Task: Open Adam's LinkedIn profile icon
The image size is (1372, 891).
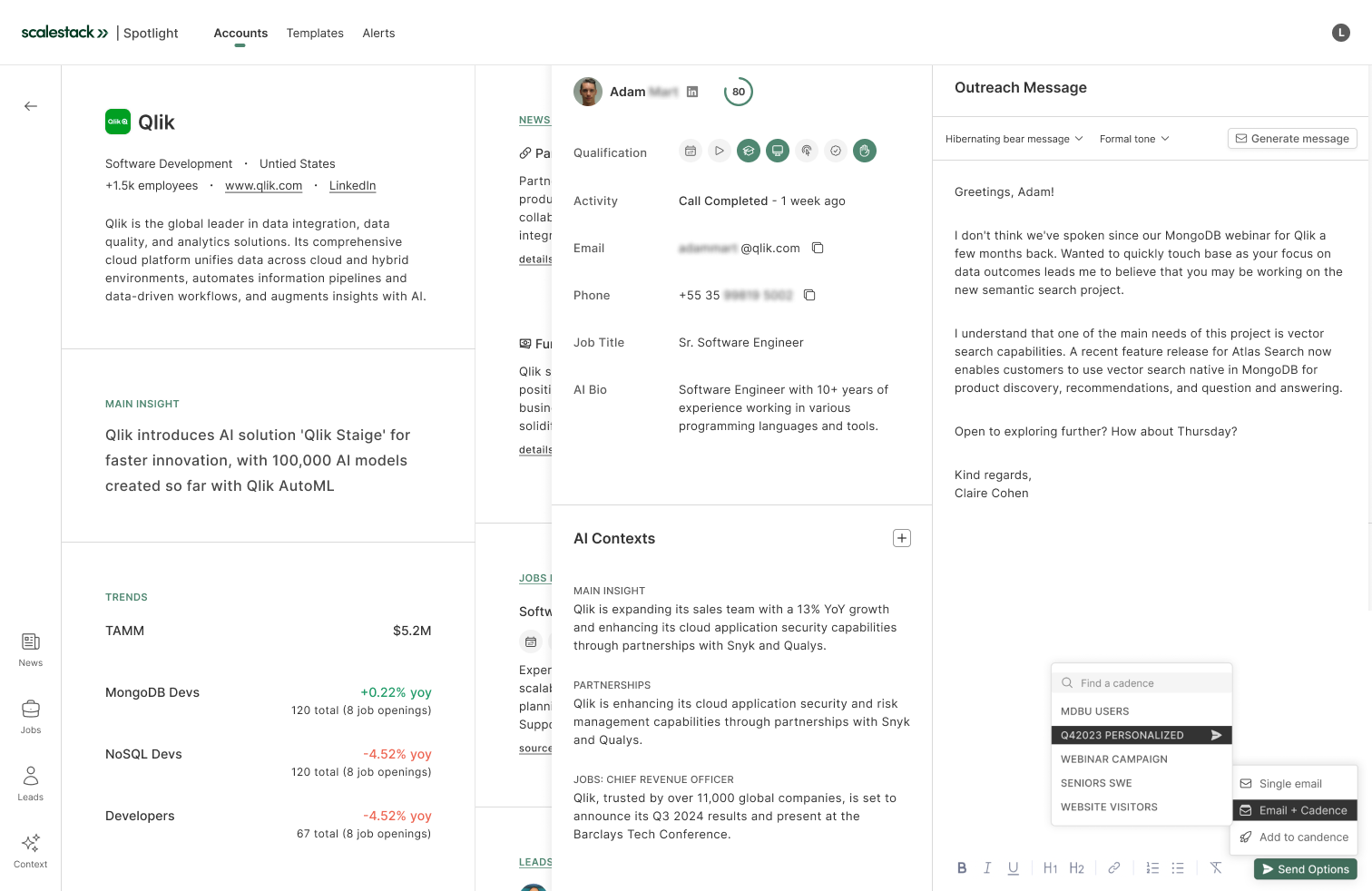Action: coord(692,92)
